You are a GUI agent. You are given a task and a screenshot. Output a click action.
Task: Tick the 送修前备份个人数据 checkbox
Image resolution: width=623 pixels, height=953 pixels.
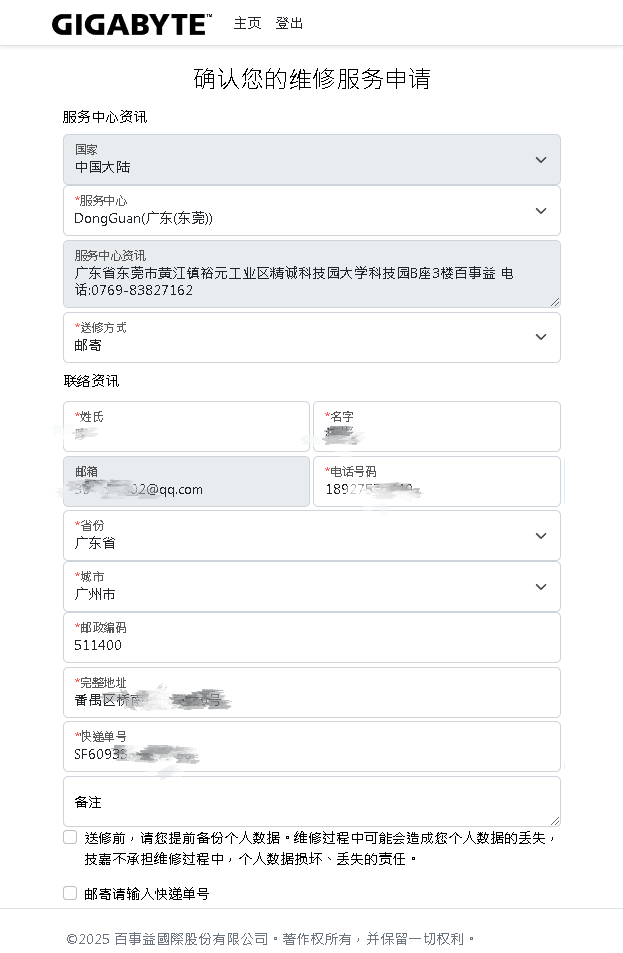tap(70, 837)
